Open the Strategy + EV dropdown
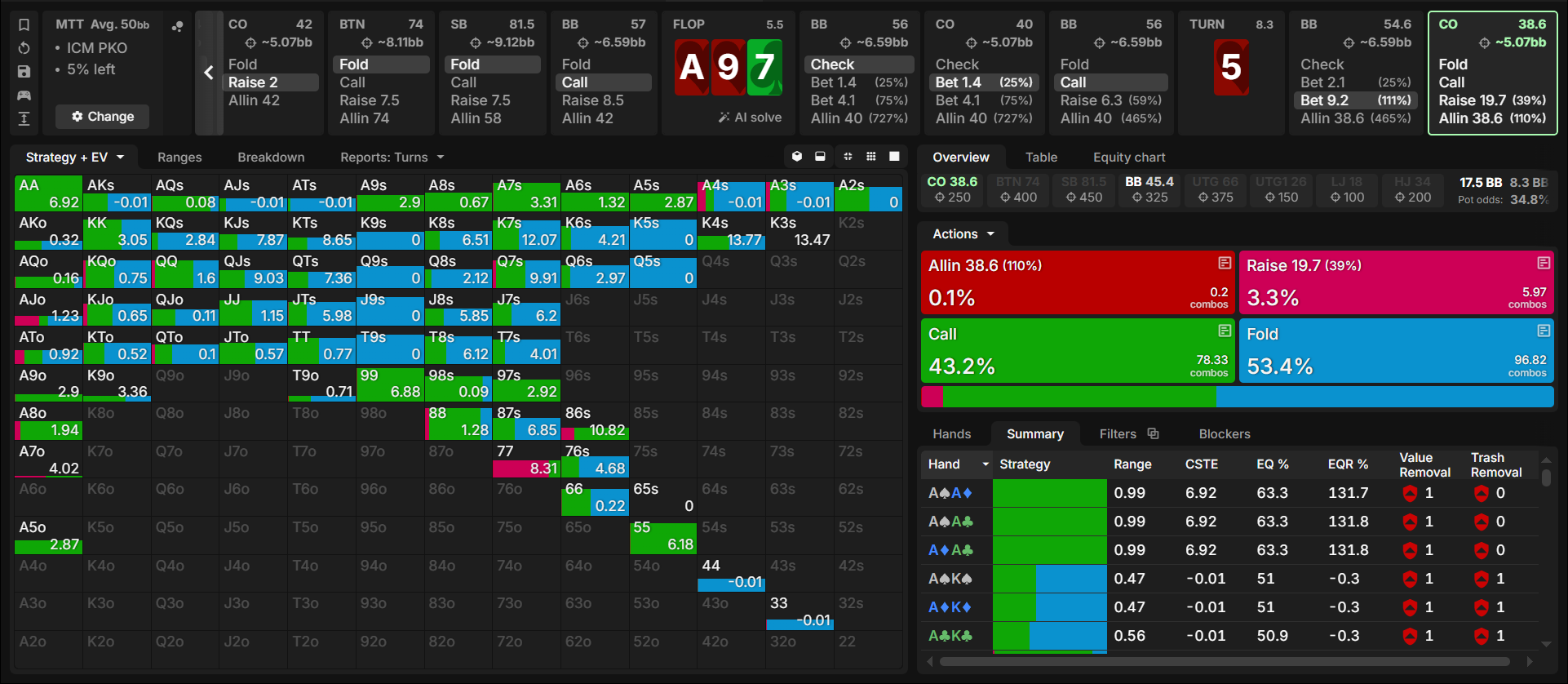Image resolution: width=1568 pixels, height=684 pixels. [75, 158]
